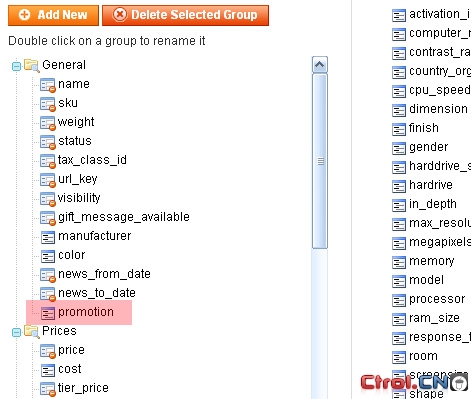Click the model unassigned attribute icon

[399, 281]
